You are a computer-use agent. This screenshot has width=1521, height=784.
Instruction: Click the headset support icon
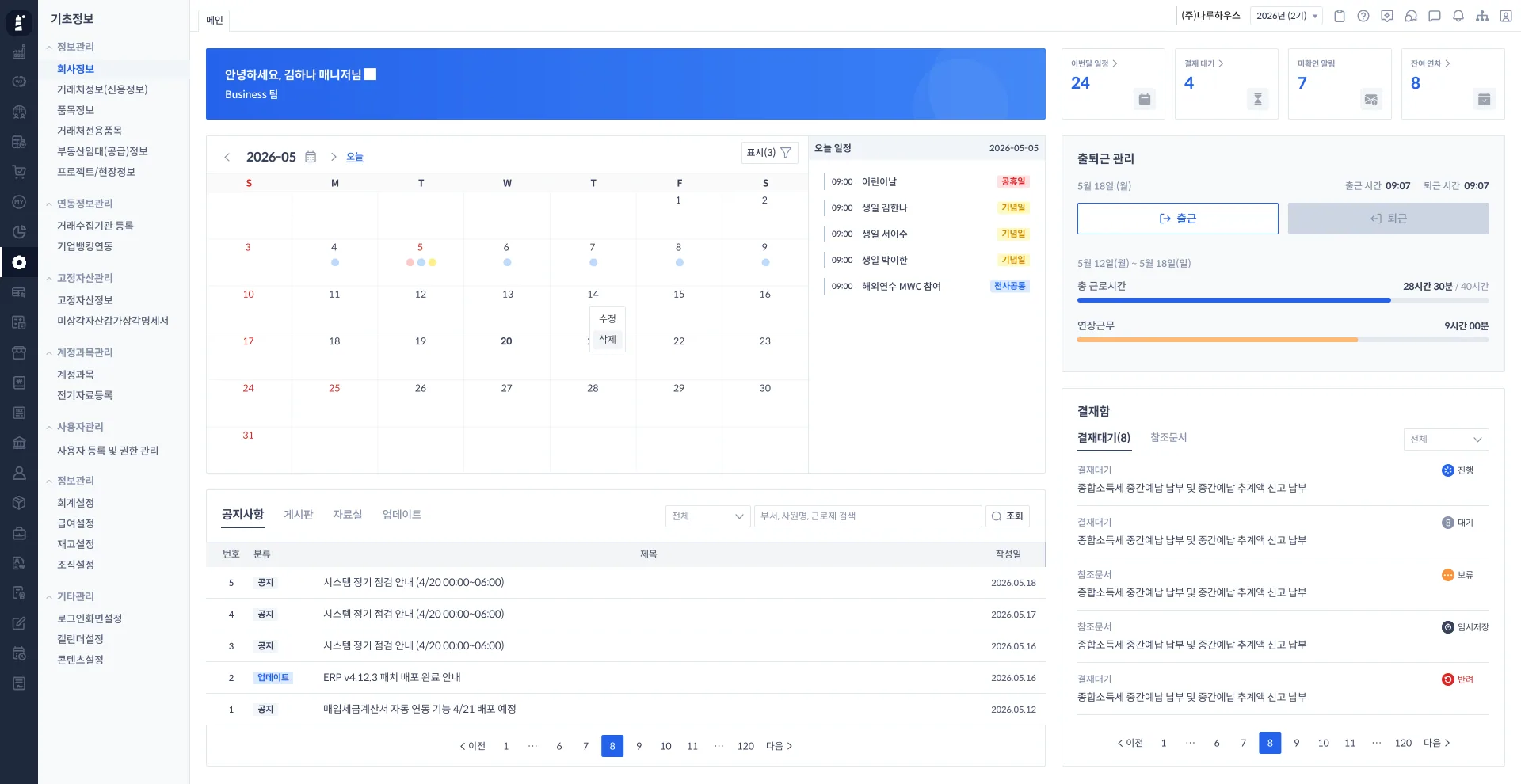click(1411, 16)
